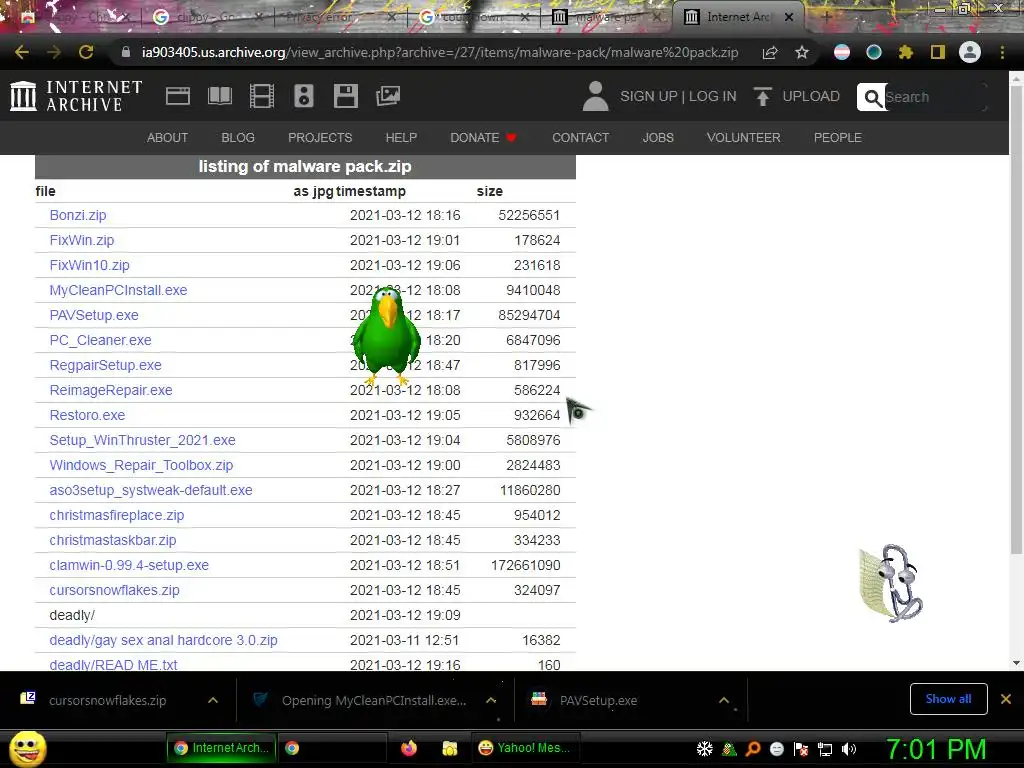The height and width of the screenshot is (768, 1024).
Task: Open the HELP menu item
Action: [401, 138]
